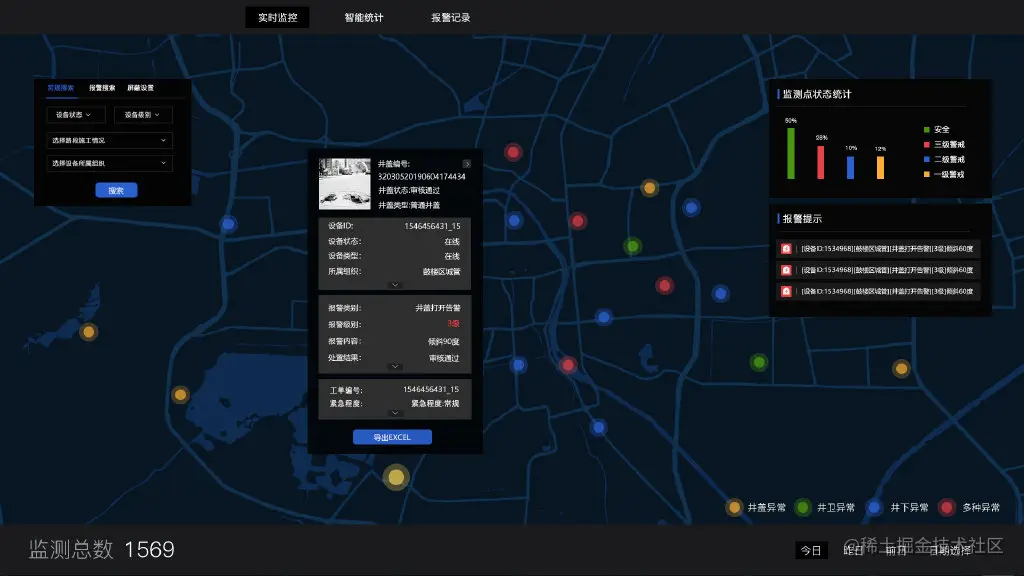Click the red 三级警戒 legend swatch

click(927, 144)
